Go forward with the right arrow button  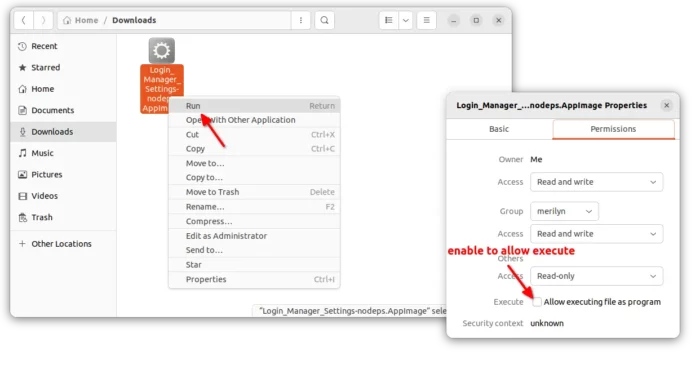point(43,20)
